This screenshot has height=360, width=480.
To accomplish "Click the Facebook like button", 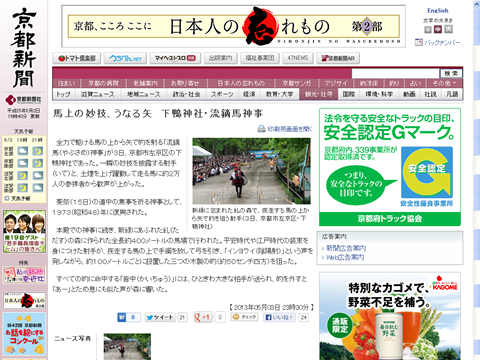I will point(279,317).
